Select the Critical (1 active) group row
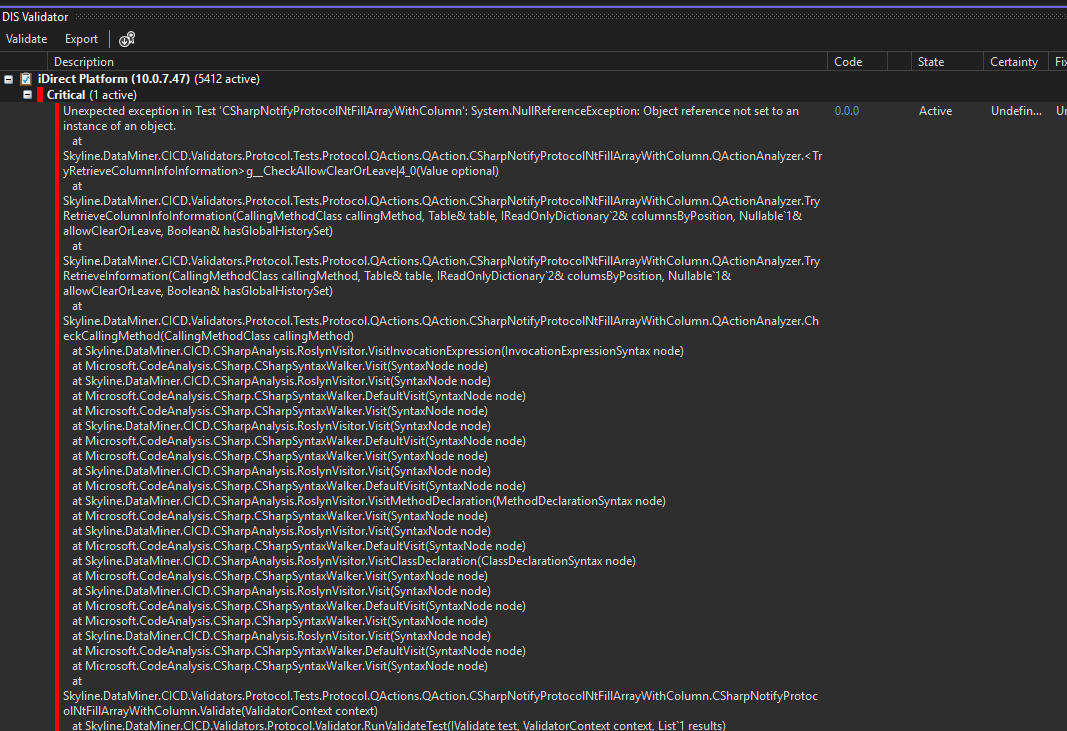The height and width of the screenshot is (731, 1067). [x=92, y=95]
